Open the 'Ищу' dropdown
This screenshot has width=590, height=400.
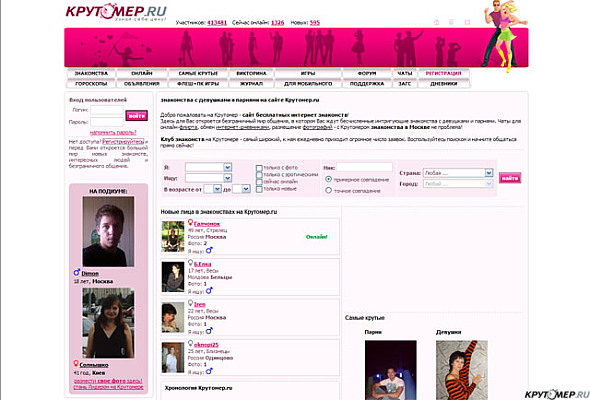[x=208, y=178]
